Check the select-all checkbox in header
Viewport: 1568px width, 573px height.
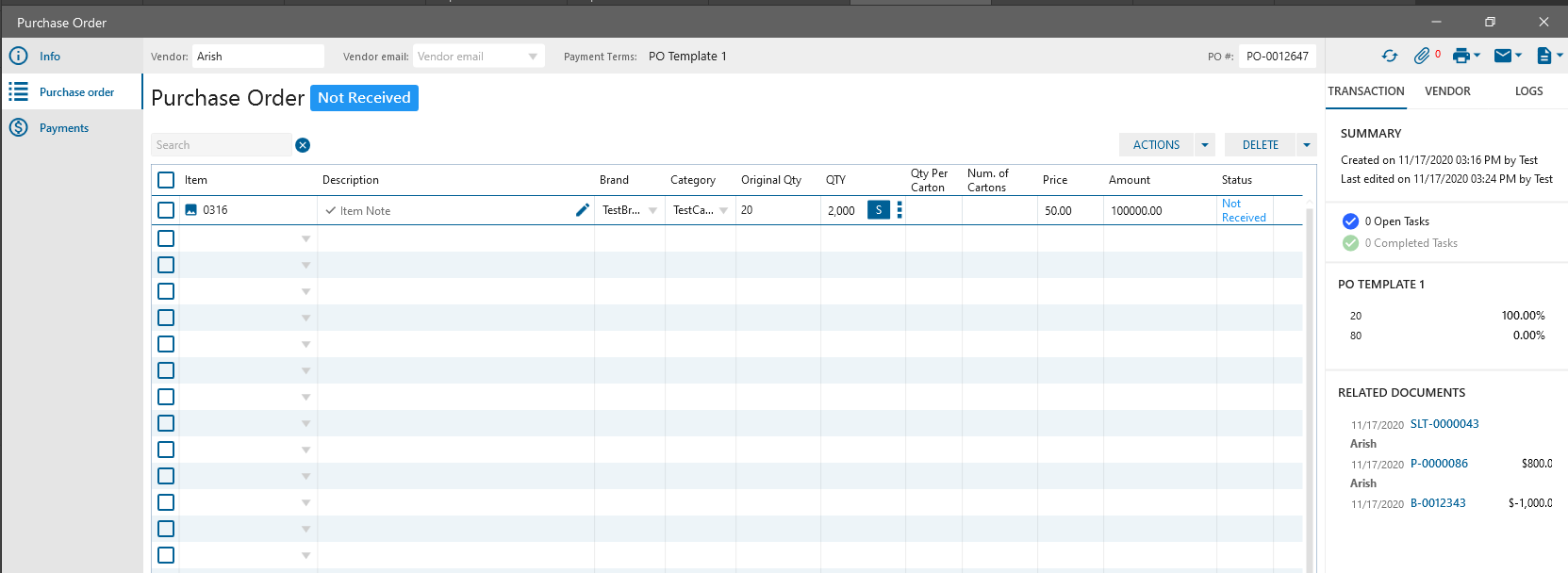pos(166,180)
